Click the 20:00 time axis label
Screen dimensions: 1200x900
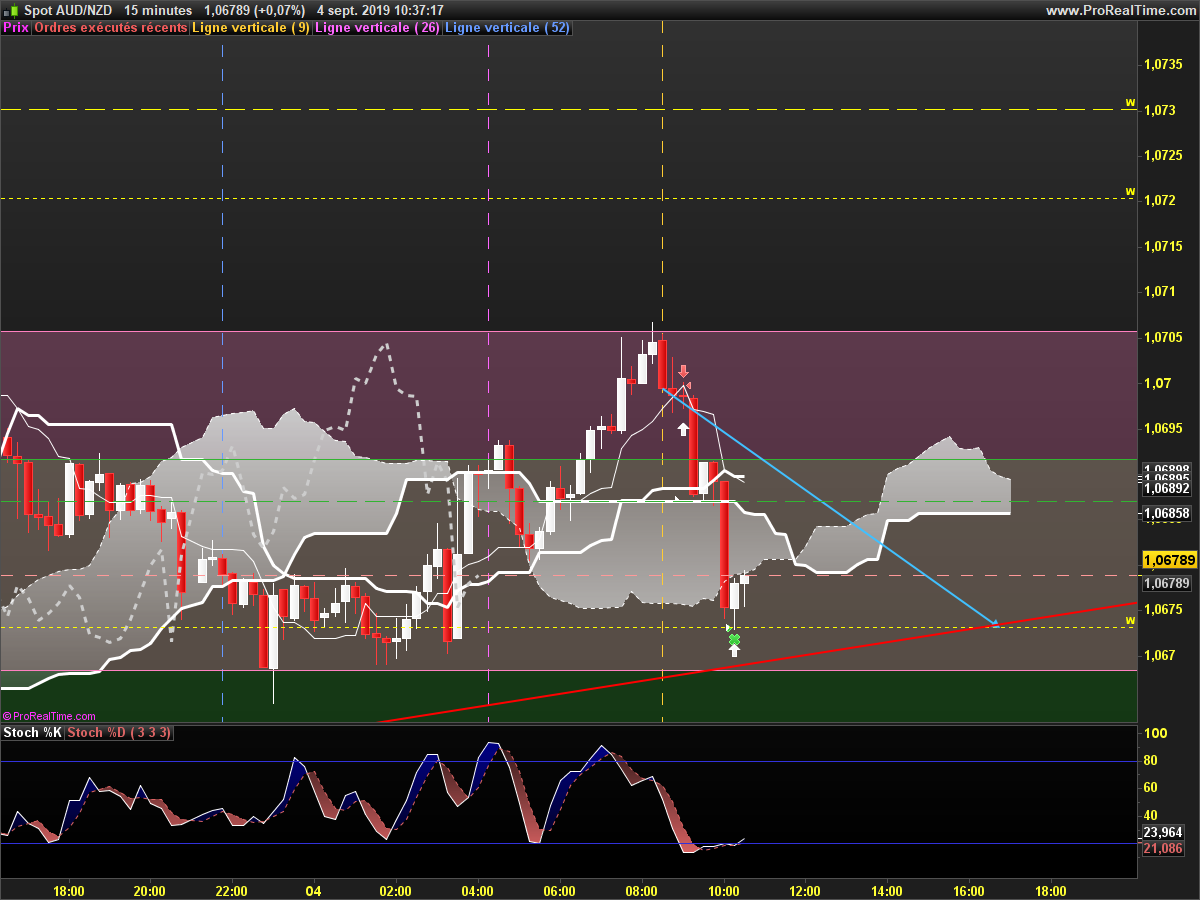(150, 891)
